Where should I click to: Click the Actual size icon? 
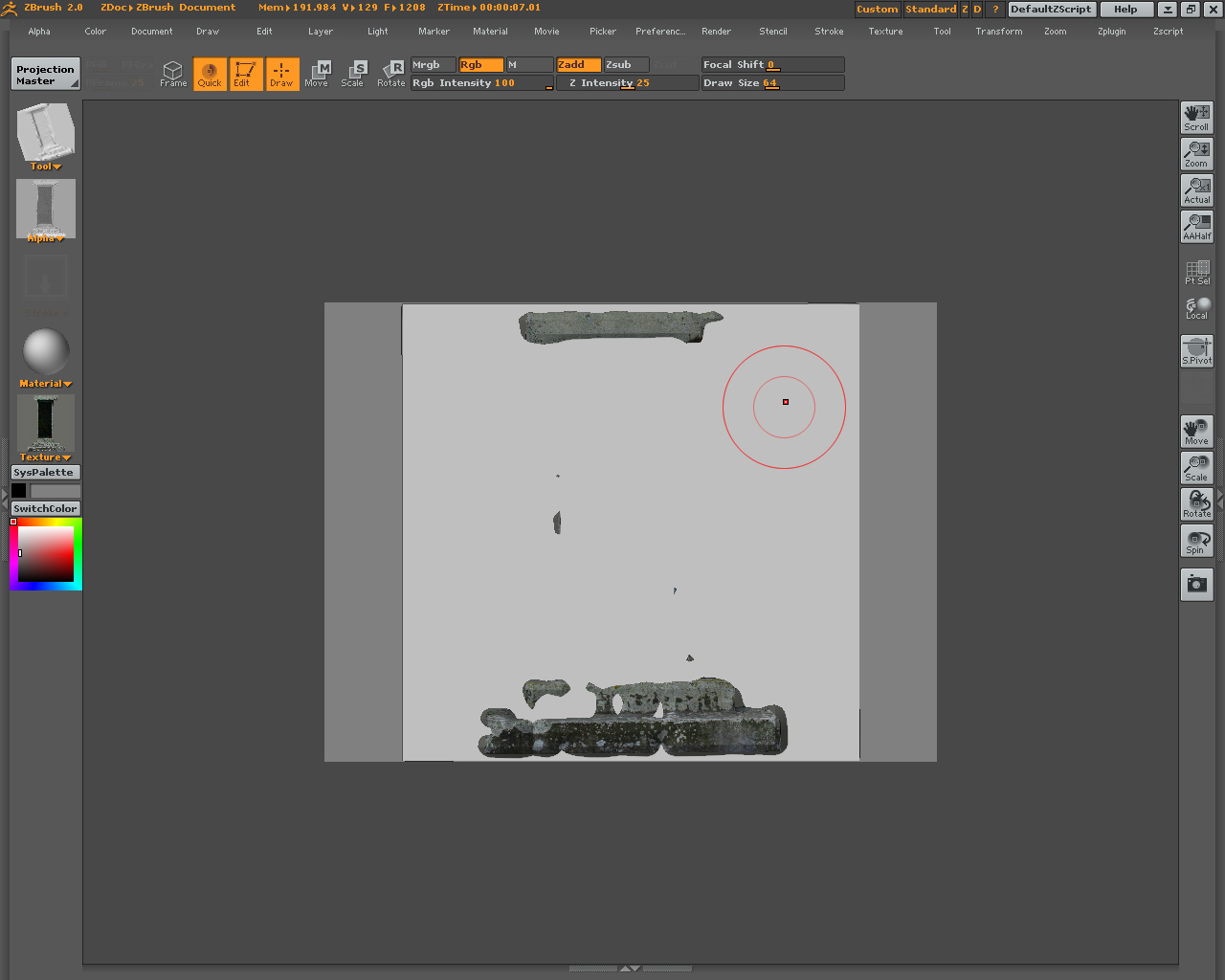(x=1196, y=190)
